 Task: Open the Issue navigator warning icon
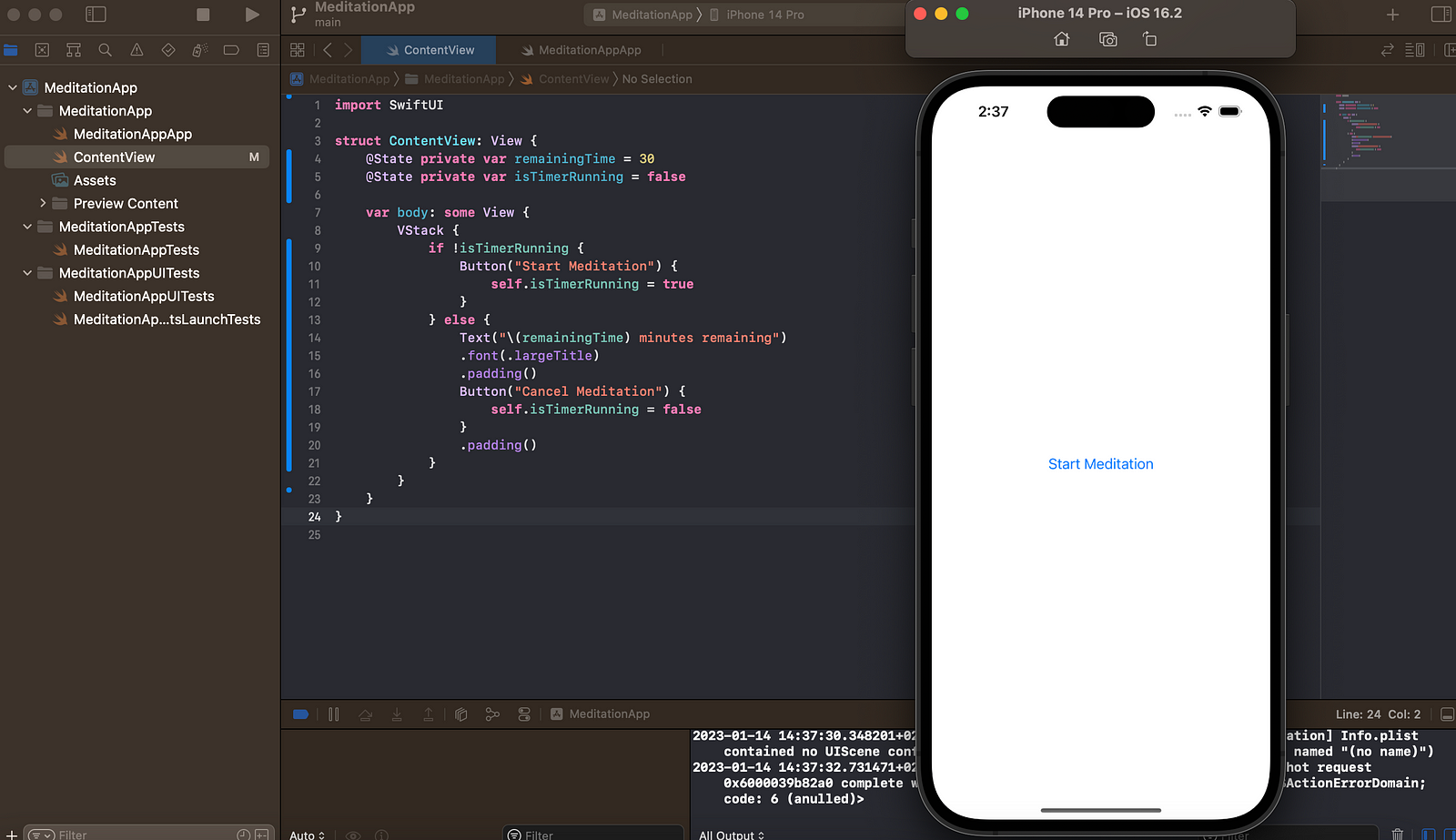(x=136, y=50)
